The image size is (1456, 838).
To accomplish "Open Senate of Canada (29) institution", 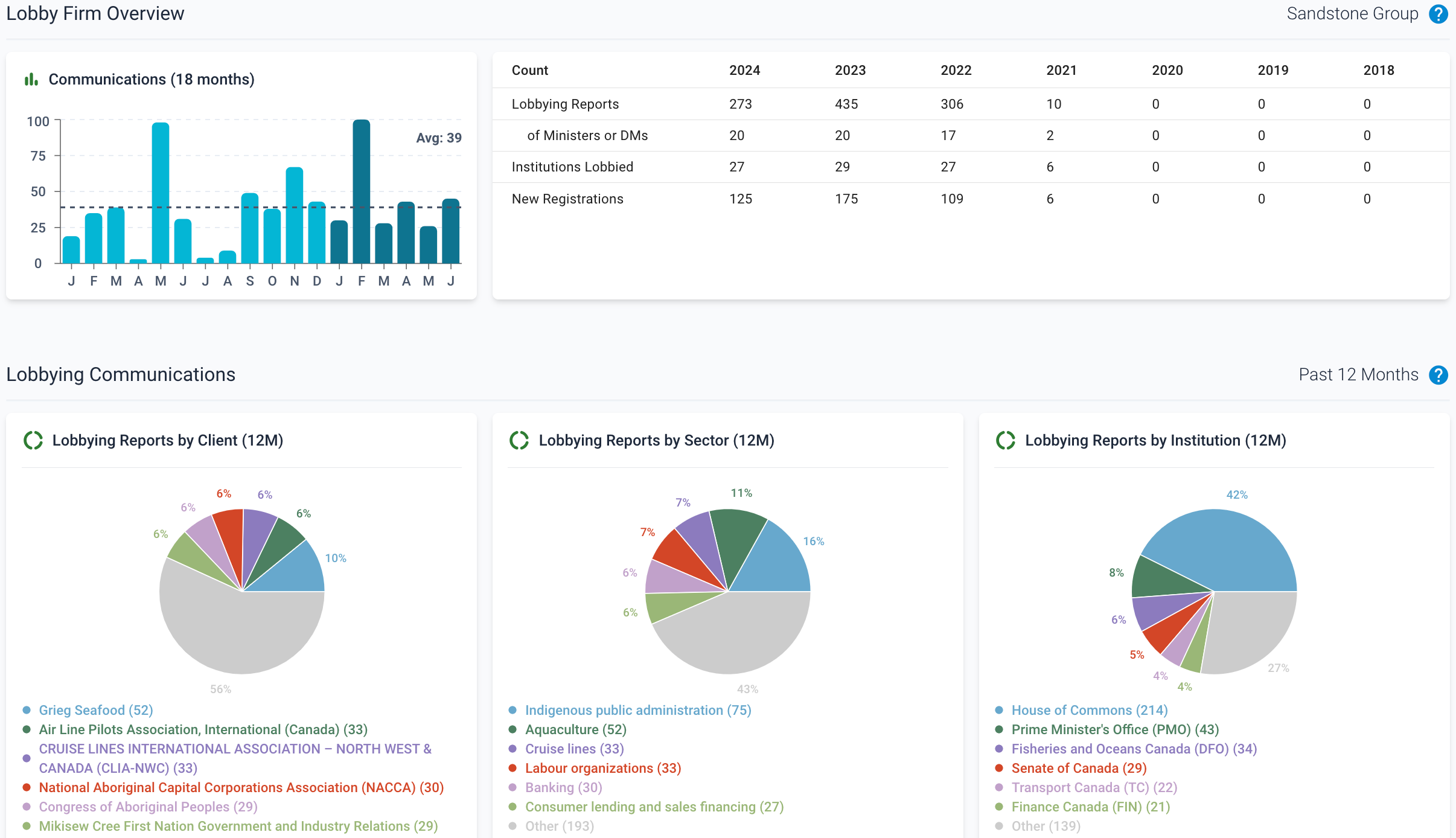I will click(x=1079, y=768).
